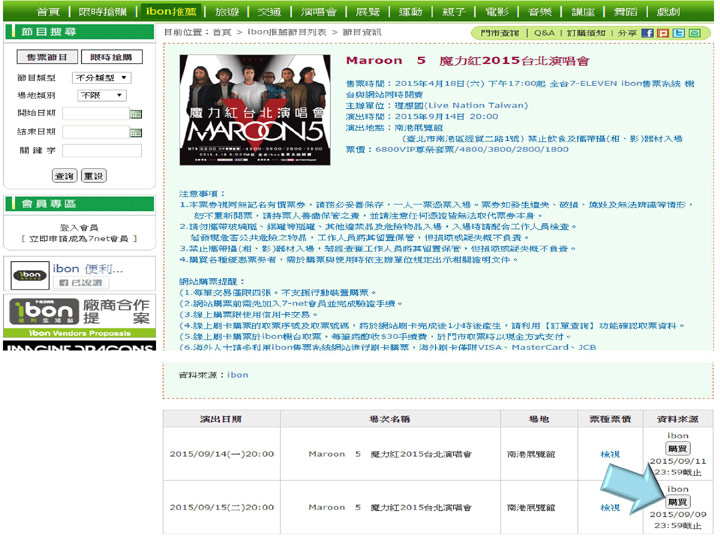Screen dimensions: 720x540
Task: Click the 關鍵字 keyword input field
Action: point(102,149)
